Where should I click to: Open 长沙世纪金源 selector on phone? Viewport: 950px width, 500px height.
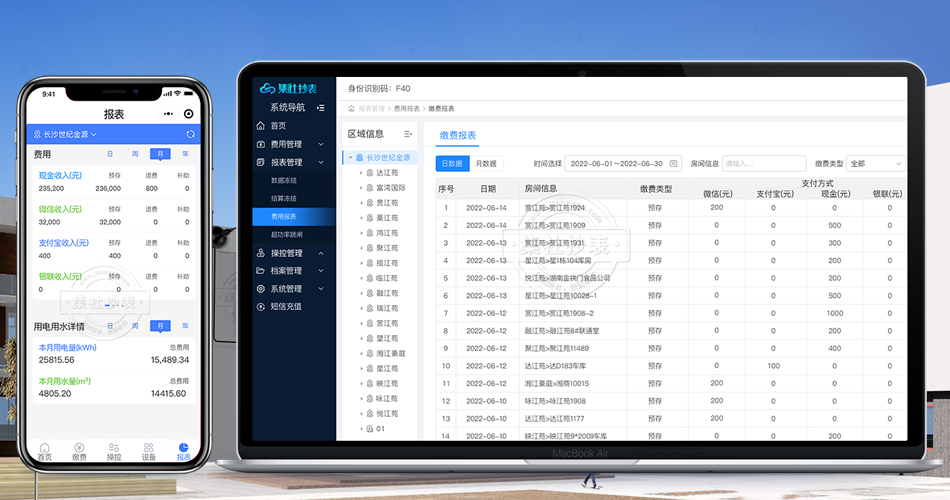(66, 134)
